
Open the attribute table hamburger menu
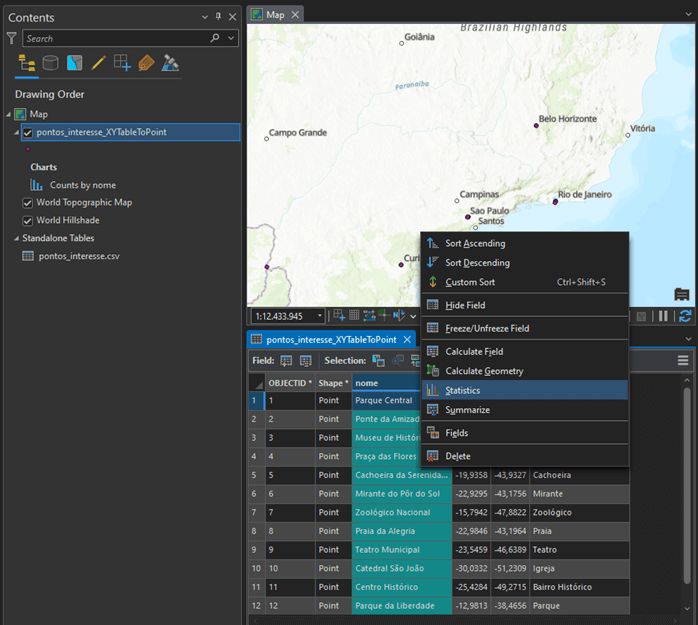(x=684, y=360)
